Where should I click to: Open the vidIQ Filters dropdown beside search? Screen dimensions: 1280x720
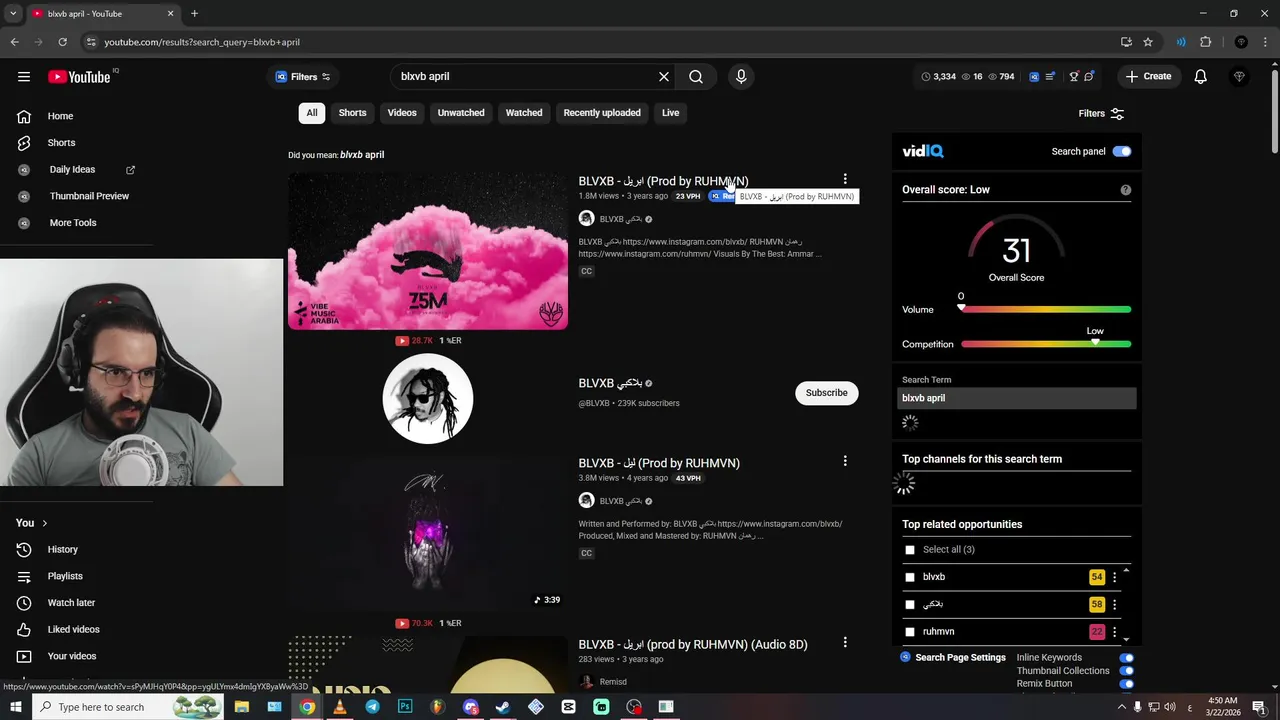303,77
